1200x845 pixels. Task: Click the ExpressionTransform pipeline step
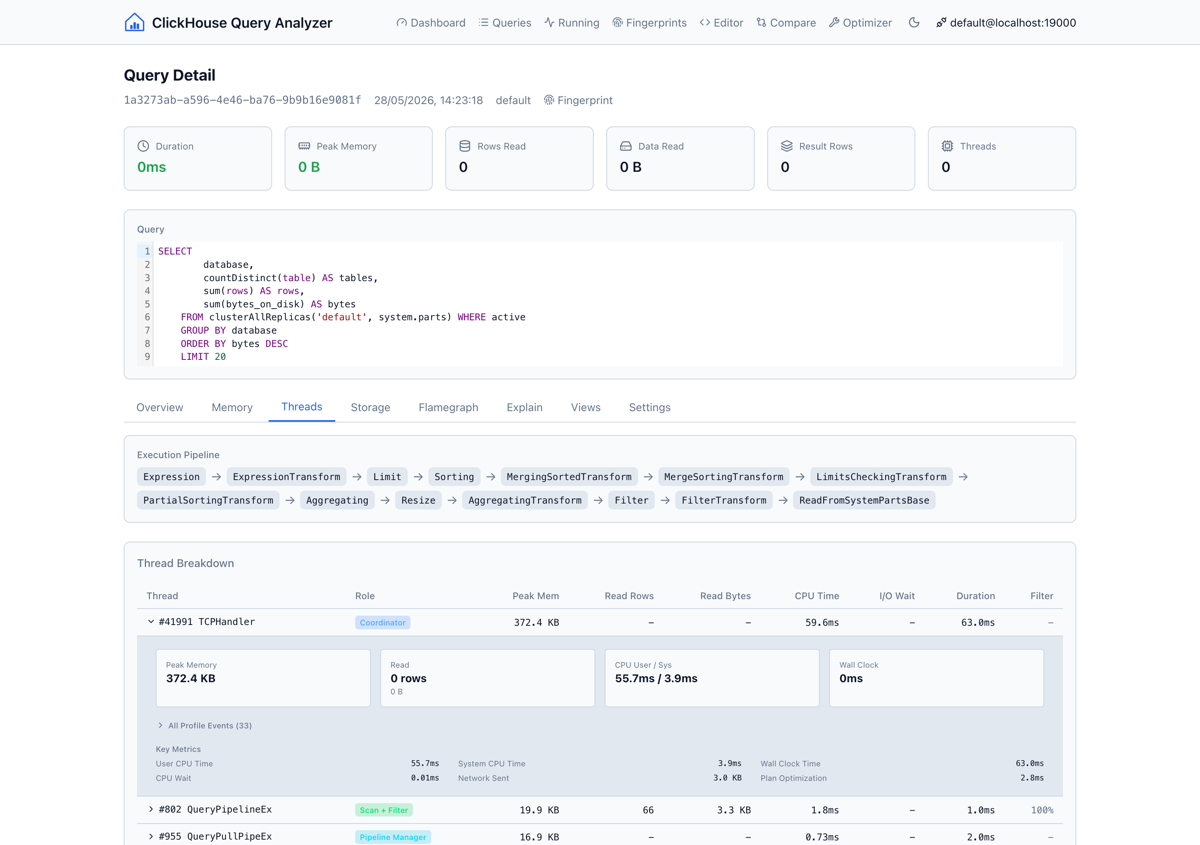pyautogui.click(x=287, y=477)
